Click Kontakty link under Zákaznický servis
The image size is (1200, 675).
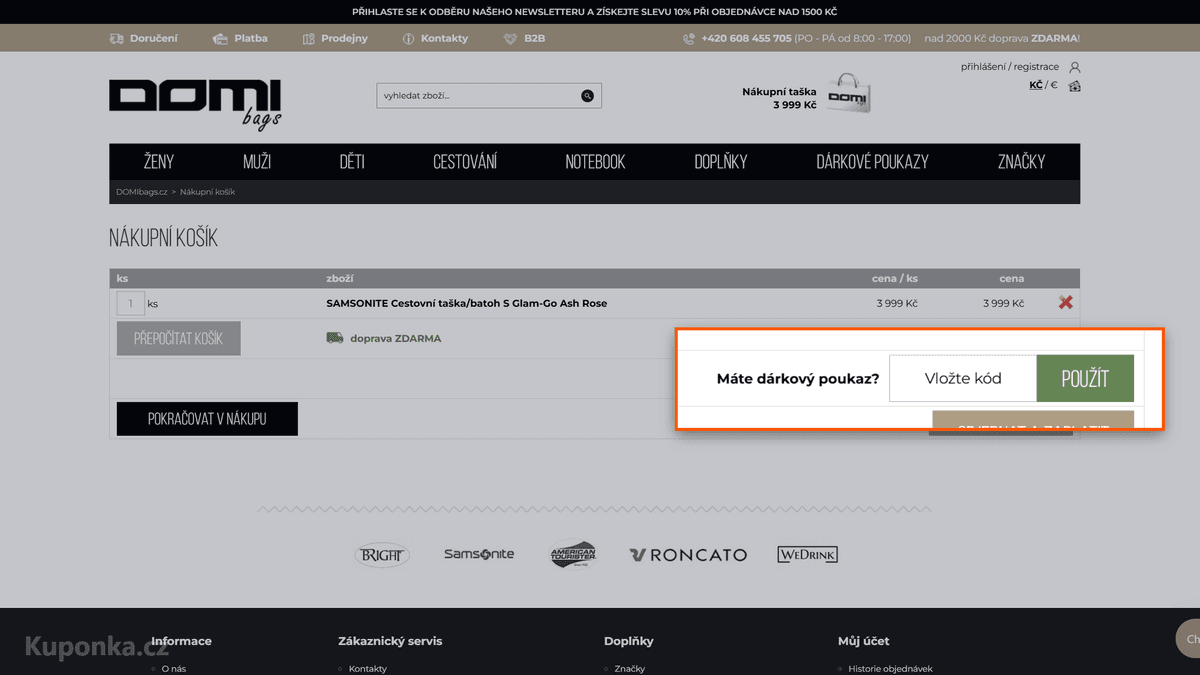[x=368, y=668]
